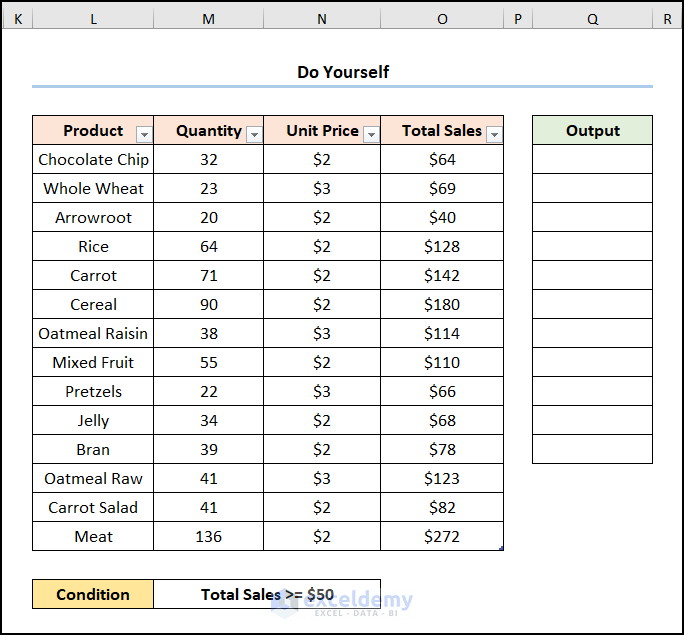Click the Output header cell
This screenshot has height=635, width=684.
592,130
